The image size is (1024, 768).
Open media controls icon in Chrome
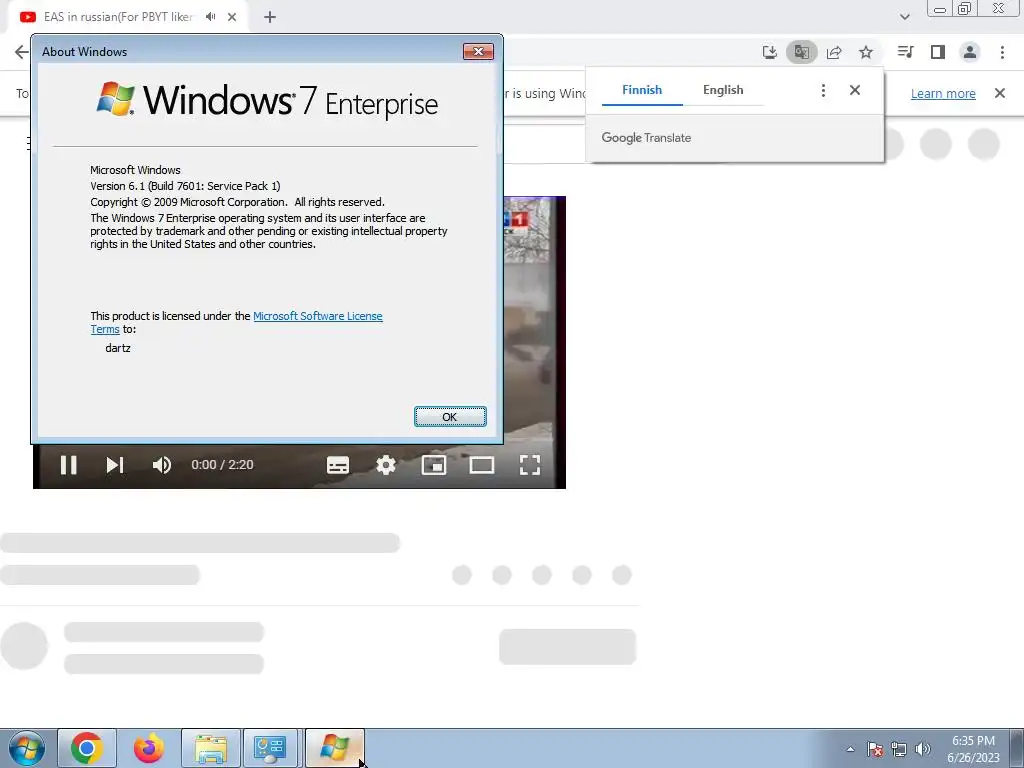click(905, 52)
